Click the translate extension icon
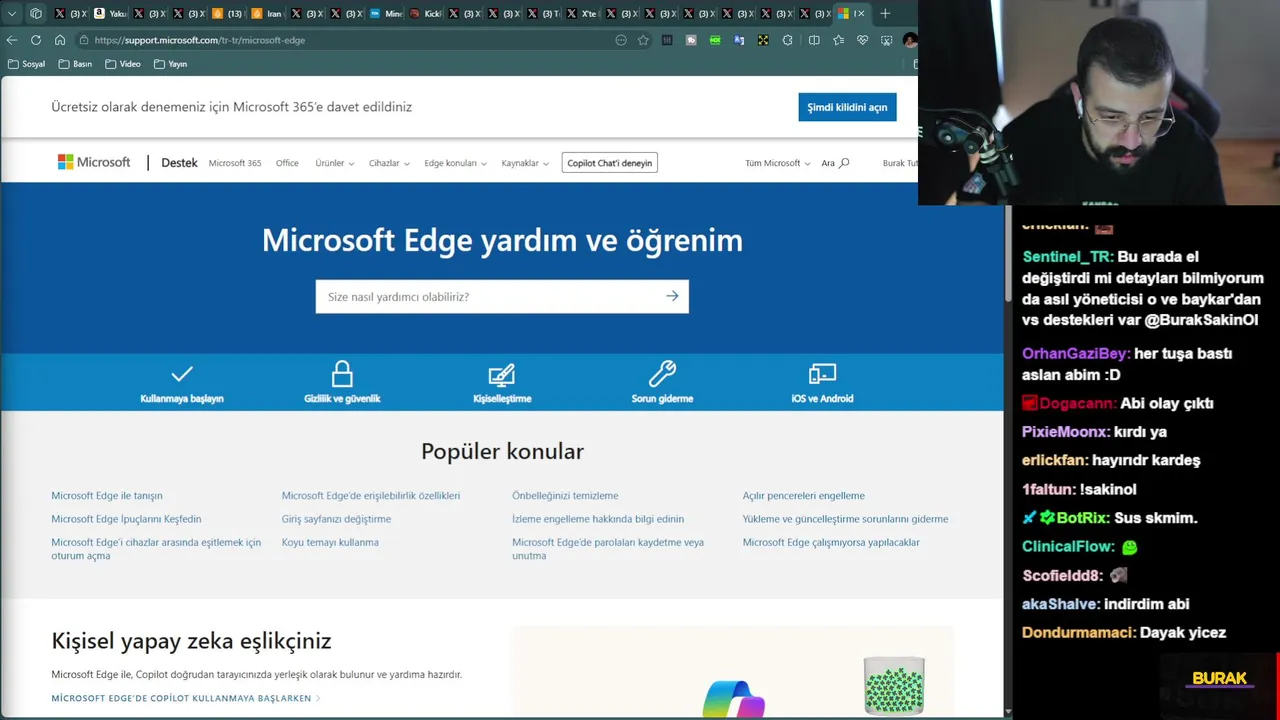This screenshot has width=1280, height=720. click(x=739, y=40)
